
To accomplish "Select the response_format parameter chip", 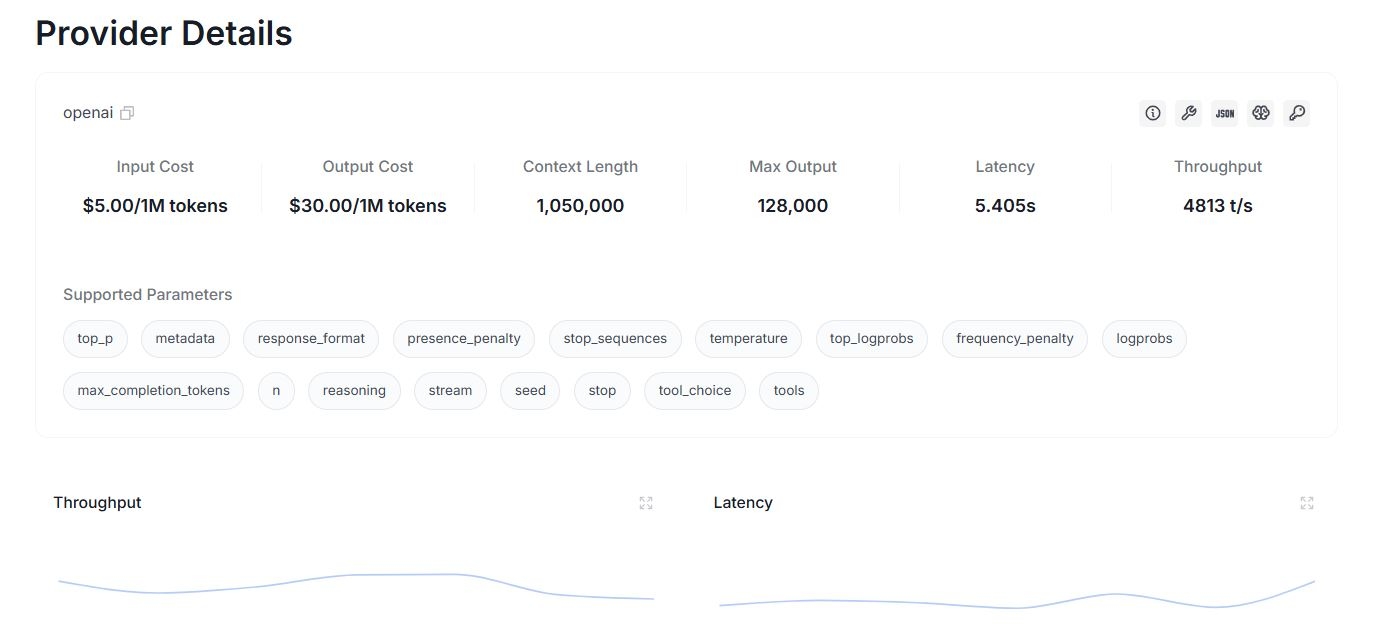I will pos(311,339).
